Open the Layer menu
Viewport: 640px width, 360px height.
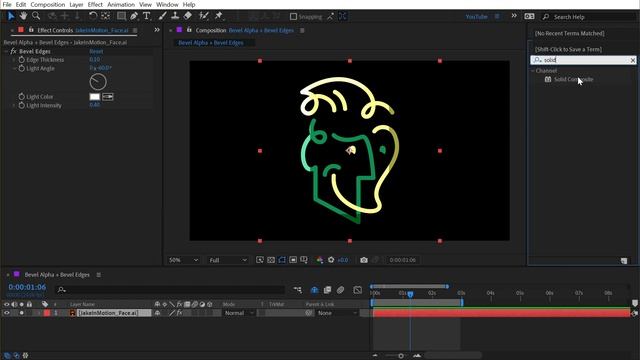click(76, 4)
